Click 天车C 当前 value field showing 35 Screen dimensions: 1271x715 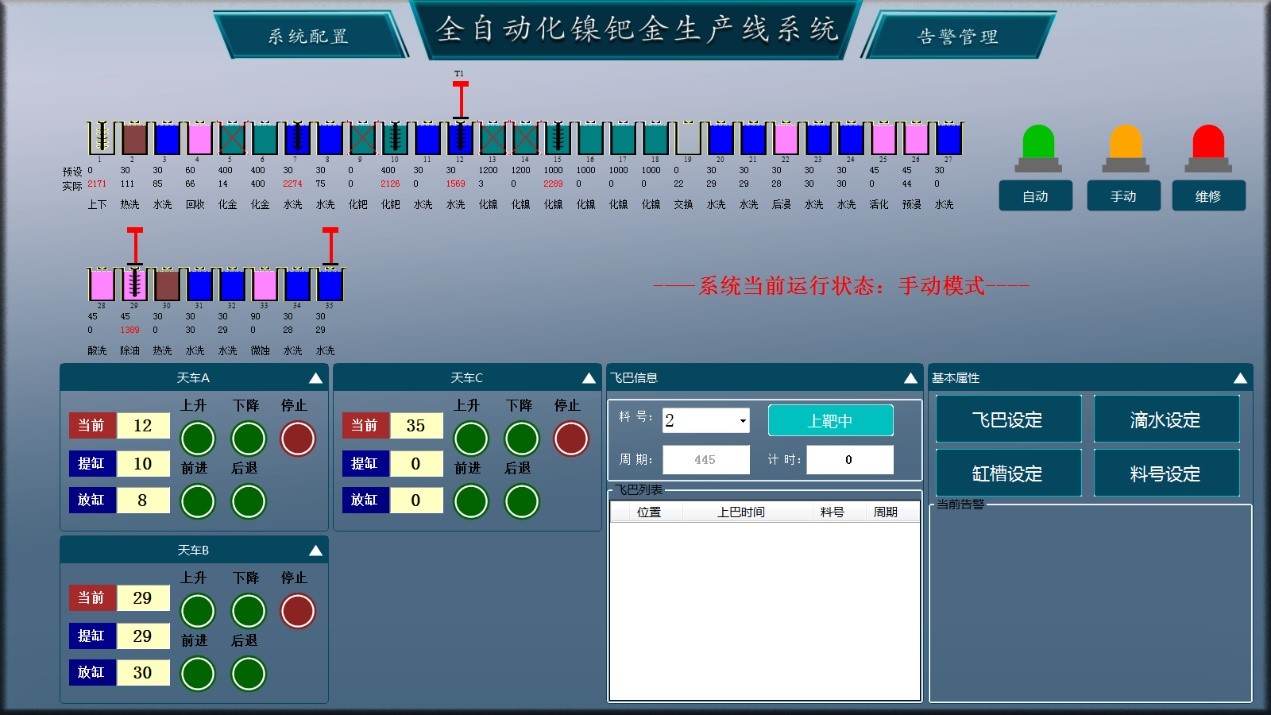pyautogui.click(x=416, y=426)
